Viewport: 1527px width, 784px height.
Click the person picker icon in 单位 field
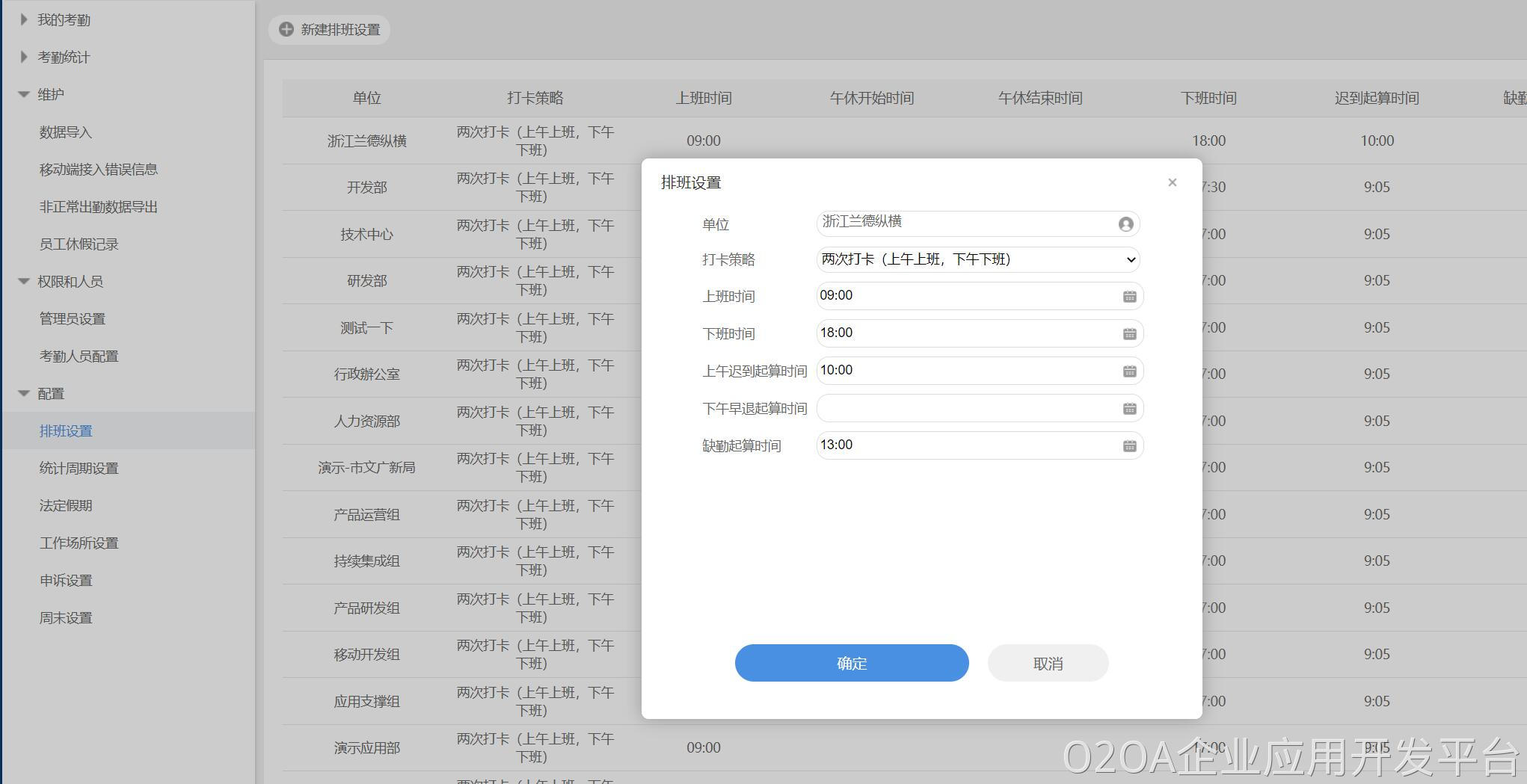[x=1125, y=224]
